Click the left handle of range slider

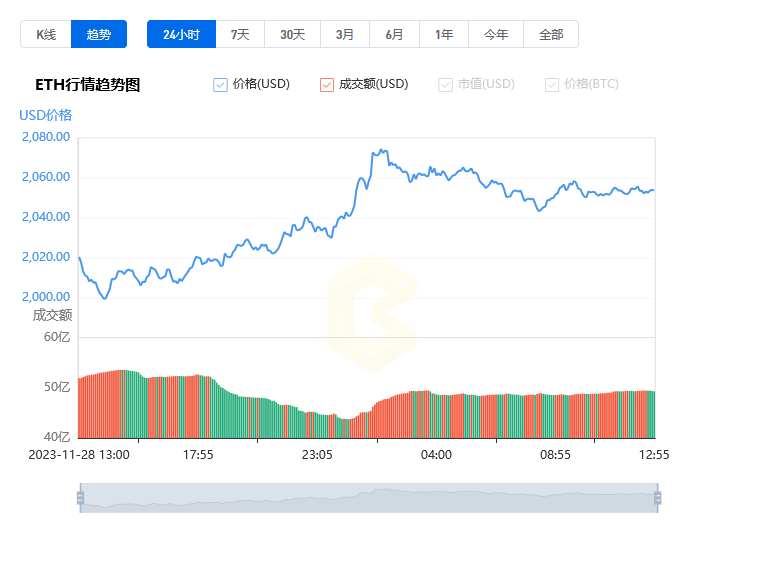click(80, 498)
